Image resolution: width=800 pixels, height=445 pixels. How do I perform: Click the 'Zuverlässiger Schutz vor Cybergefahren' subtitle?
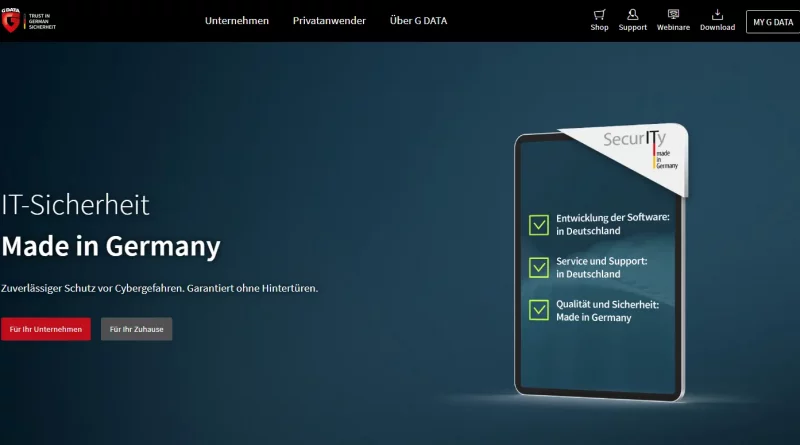[160, 288]
